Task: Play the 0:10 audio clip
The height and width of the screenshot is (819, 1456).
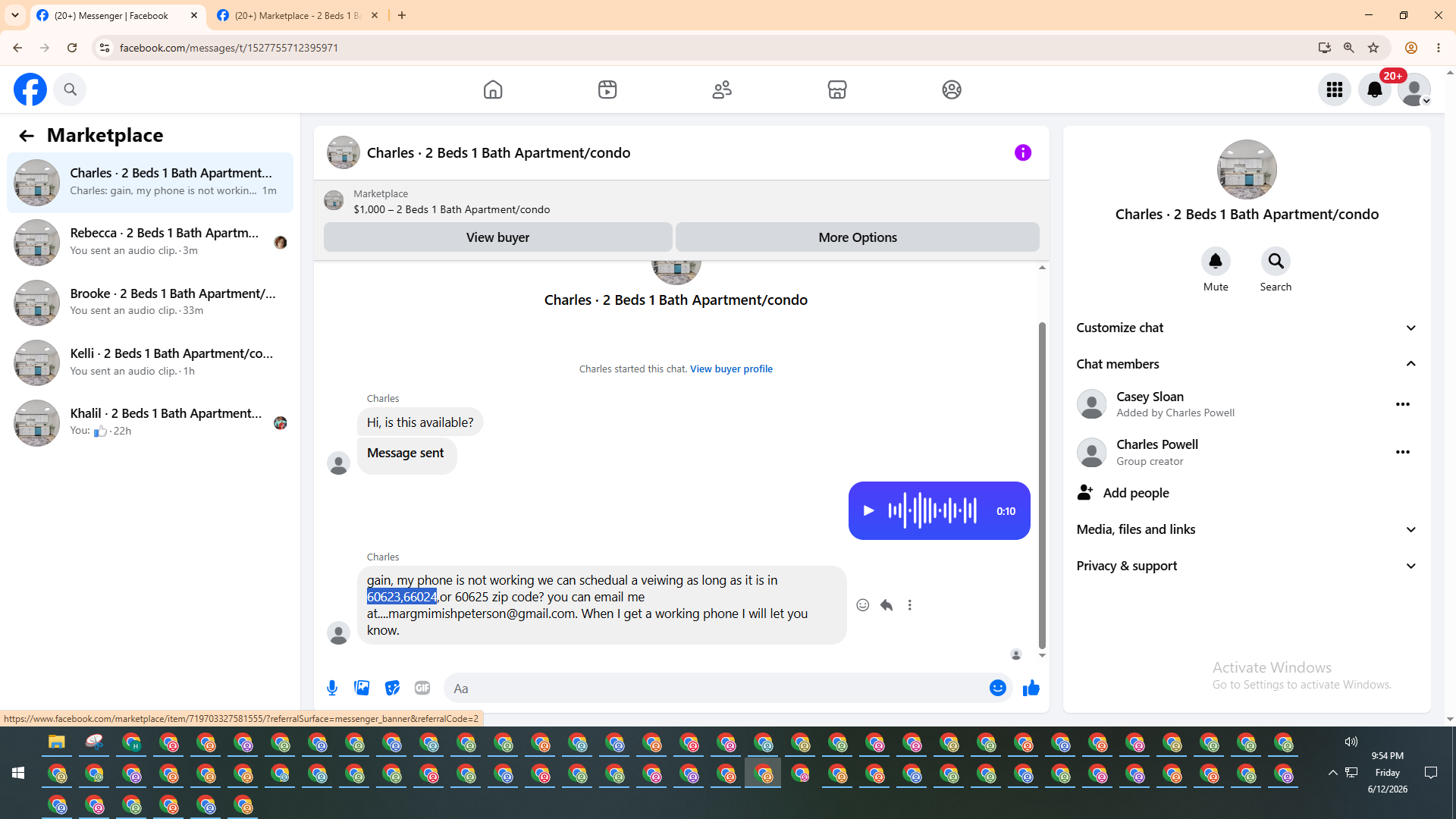Action: tap(869, 511)
